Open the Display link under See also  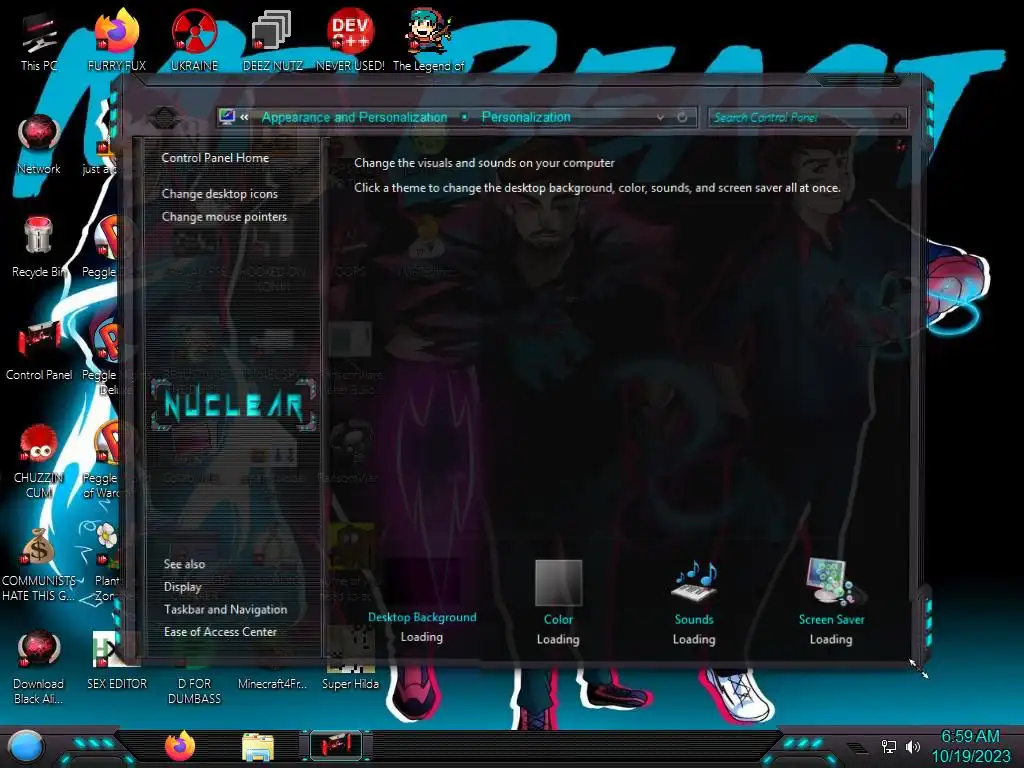click(x=182, y=587)
